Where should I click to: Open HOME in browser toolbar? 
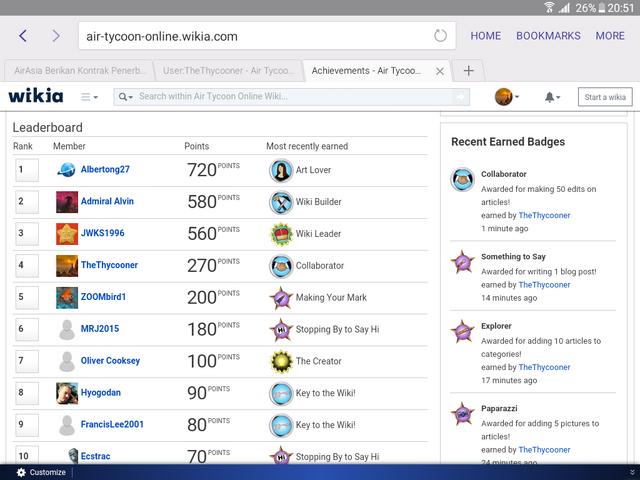pyautogui.click(x=485, y=36)
